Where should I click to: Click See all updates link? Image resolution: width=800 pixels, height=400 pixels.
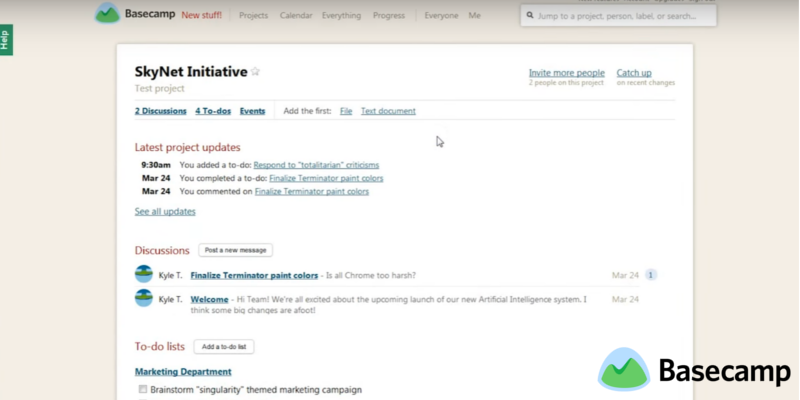(x=165, y=212)
